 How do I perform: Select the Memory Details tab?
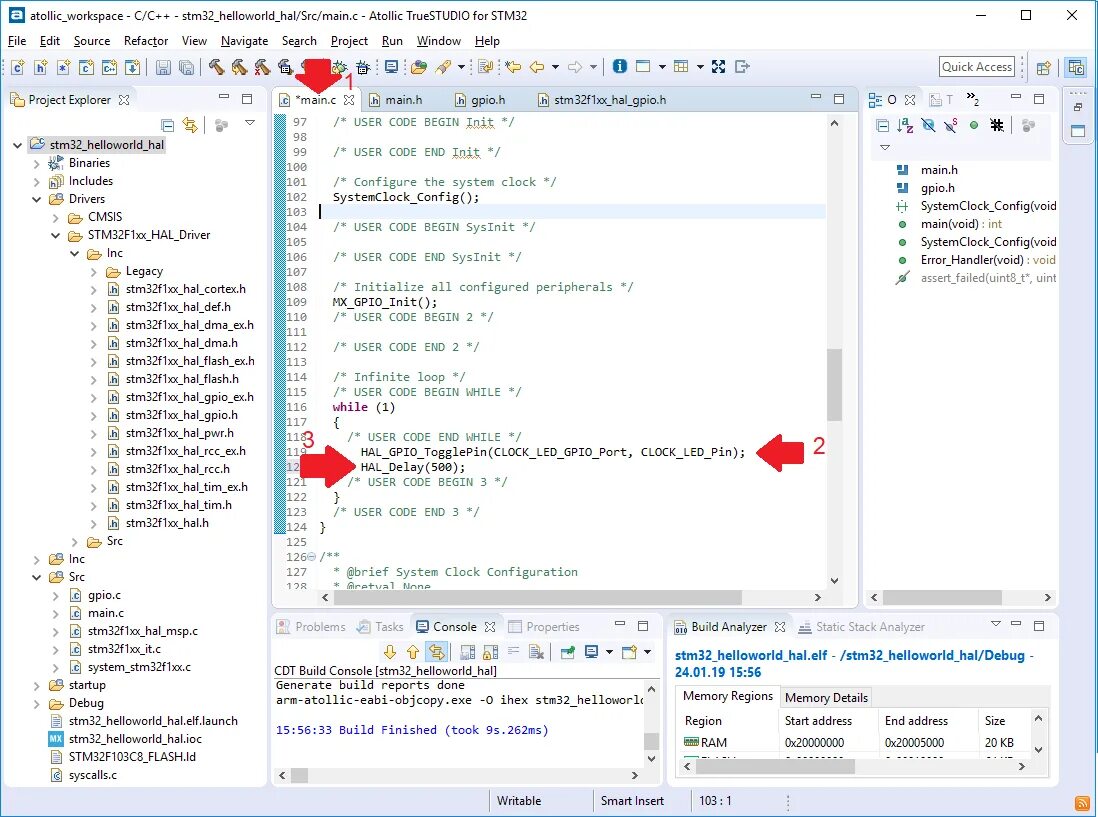coord(826,697)
